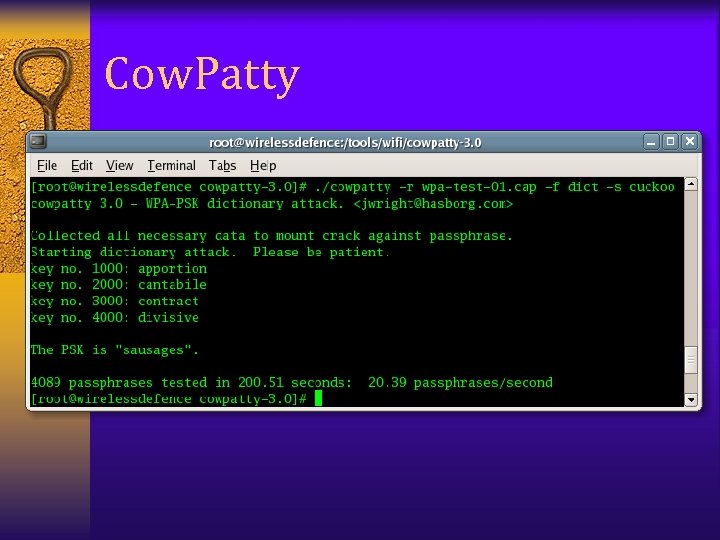Click the text "key no. 1000: apportion"
Screen dimensions: 720x540
tap(119, 269)
